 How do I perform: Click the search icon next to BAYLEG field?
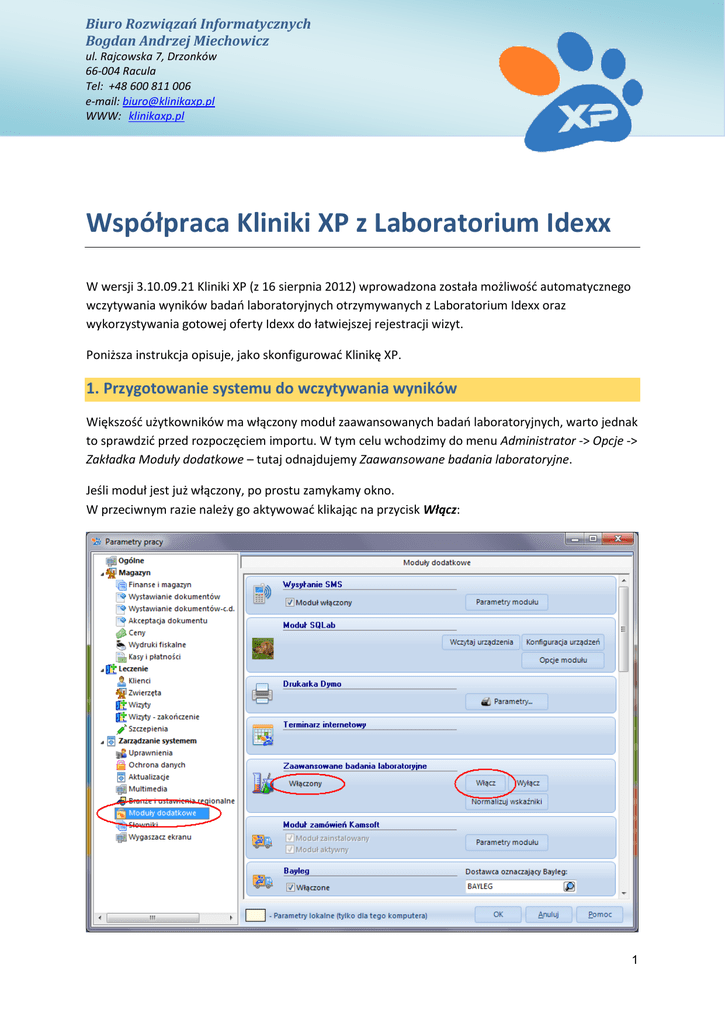click(569, 886)
